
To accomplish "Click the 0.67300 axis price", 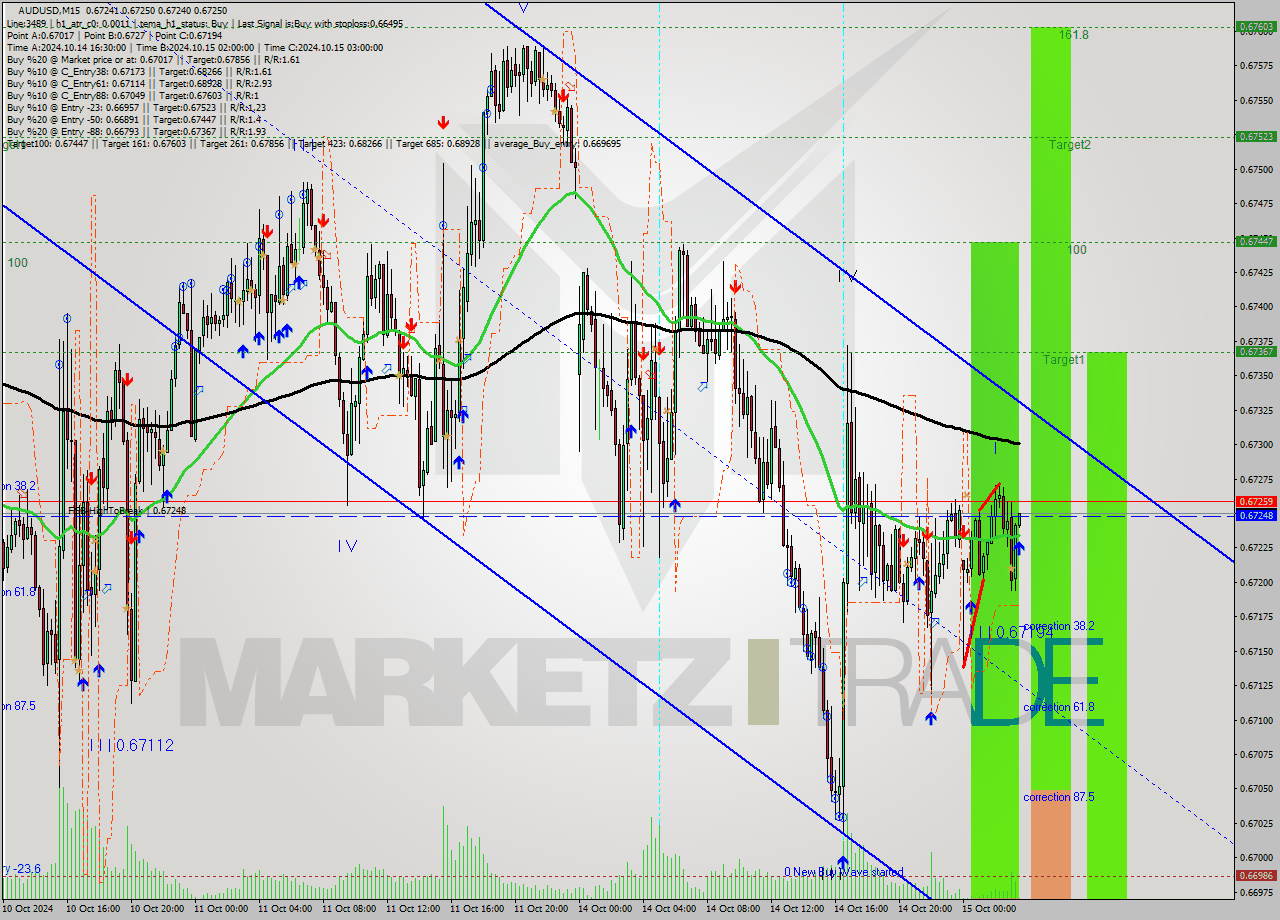I will (x=1256, y=445).
